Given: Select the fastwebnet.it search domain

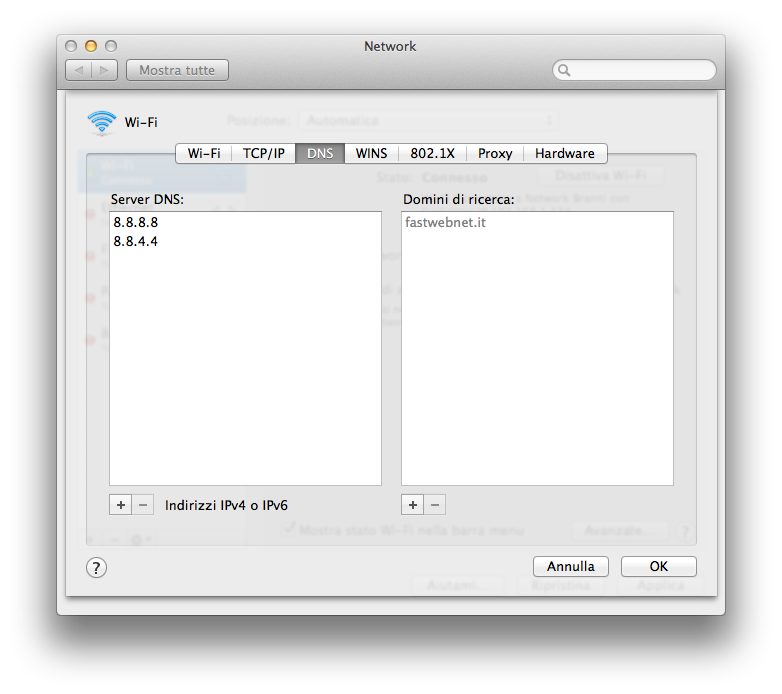Looking at the screenshot, I should [x=537, y=222].
